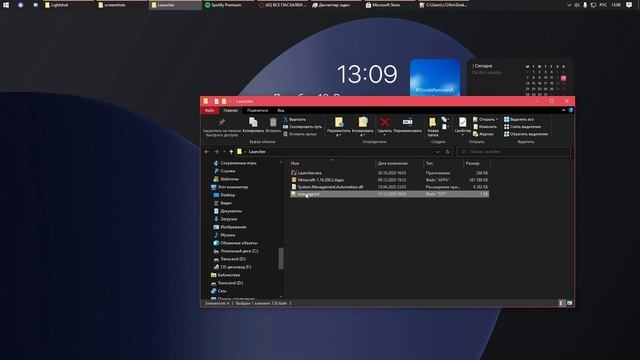Viewport: 640px width, 360px height.
Task: Open Сохраненные игры in the sidebar
Action: tap(235, 163)
